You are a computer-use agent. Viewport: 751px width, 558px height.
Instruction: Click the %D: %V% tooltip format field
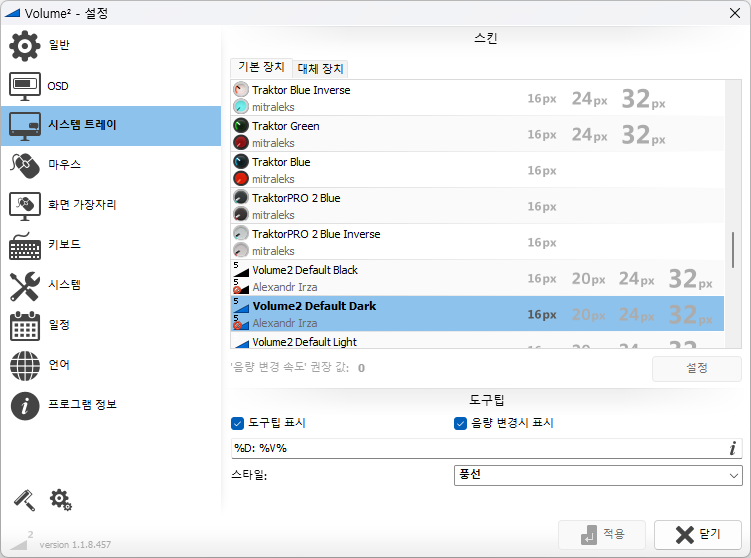pyautogui.click(x=486, y=448)
